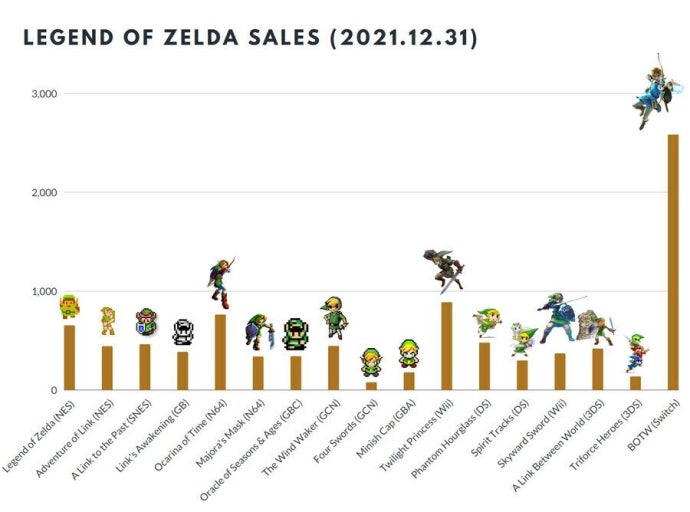Click the Twilight Princess (Wii) bar
Viewport: 690px width, 512px height.
[x=447, y=346]
